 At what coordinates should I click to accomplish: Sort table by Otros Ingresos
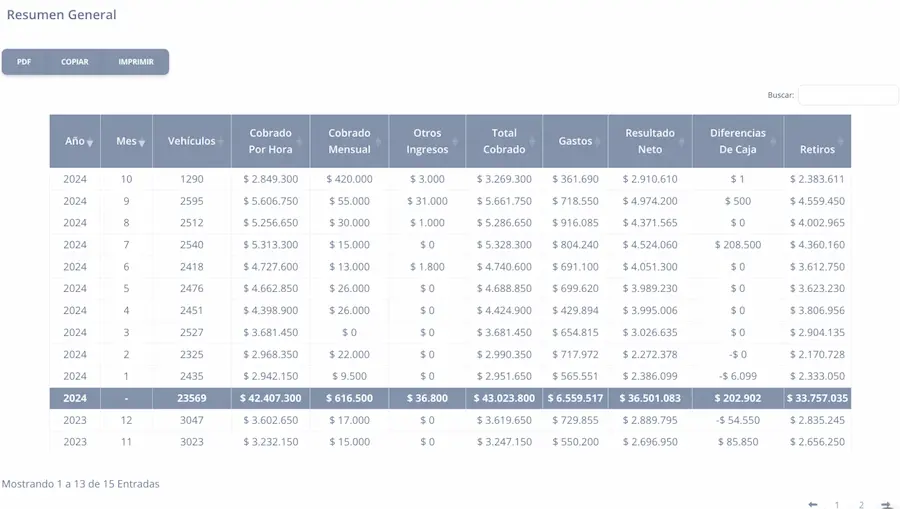click(x=428, y=141)
